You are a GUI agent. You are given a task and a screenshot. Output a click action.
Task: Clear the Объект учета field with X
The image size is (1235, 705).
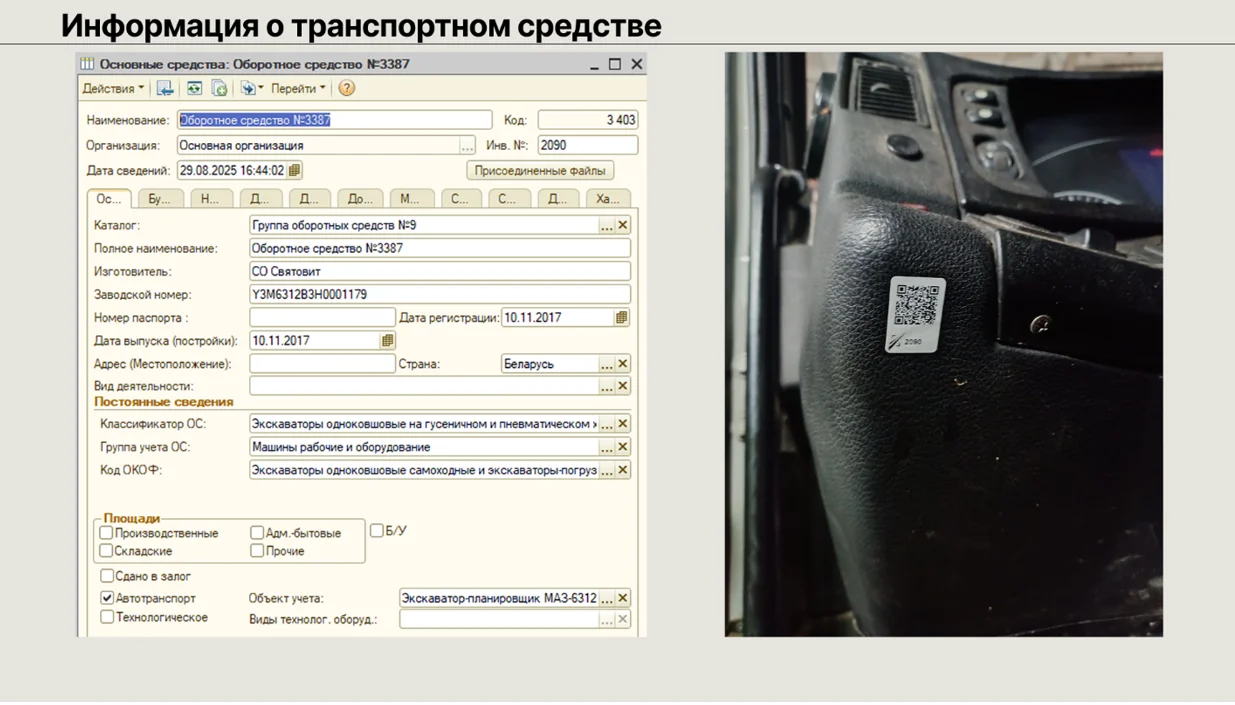coord(622,597)
